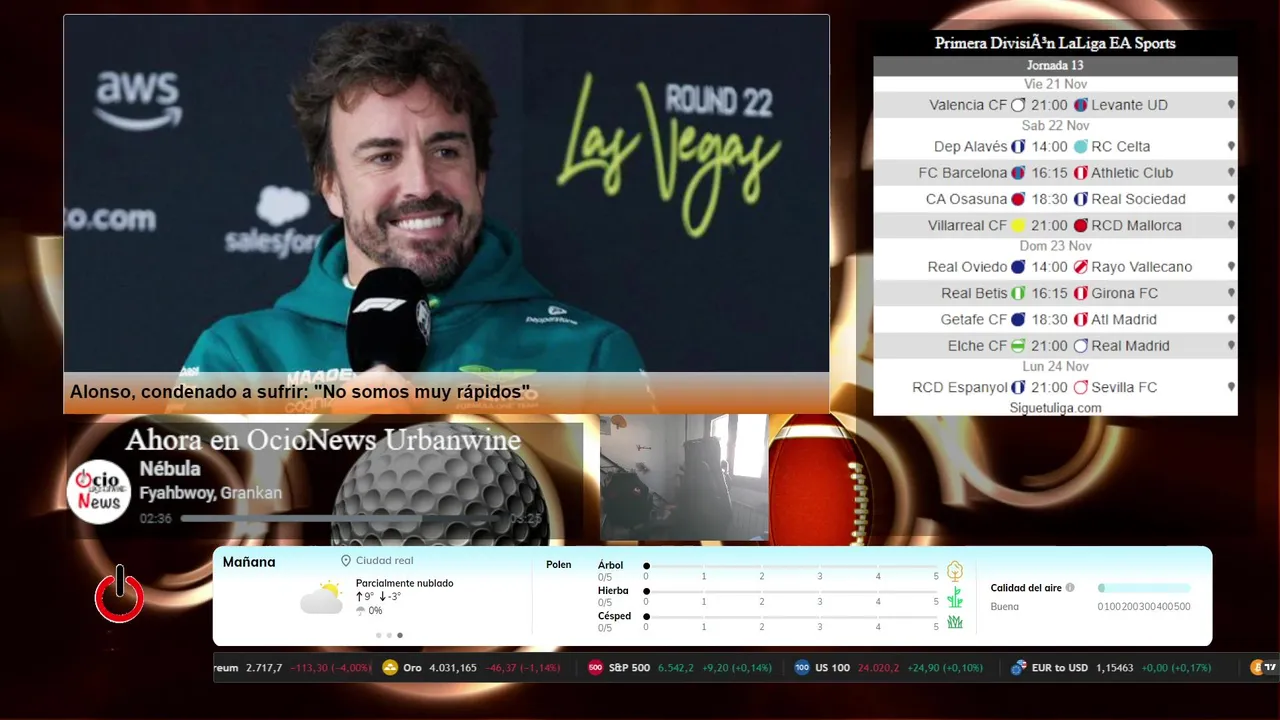Click the Buena air quality label

point(1004,607)
